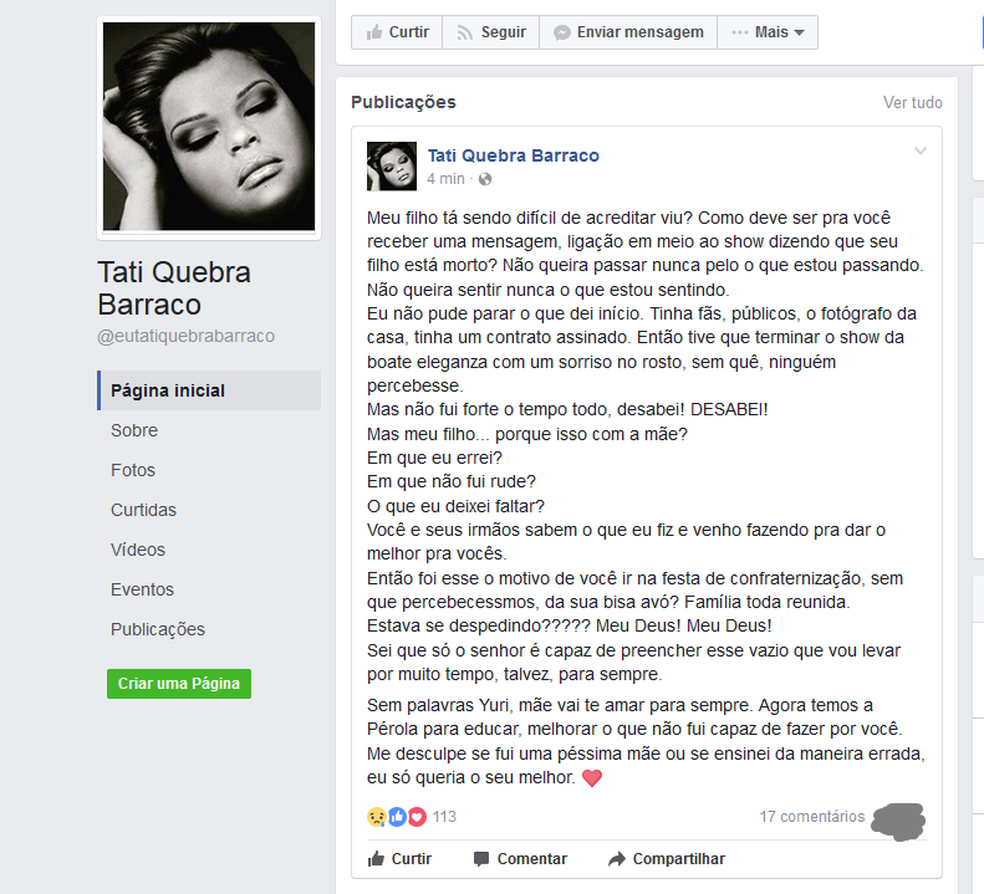Click the green Criar uma Página button
The width and height of the screenshot is (984, 894).
[179, 683]
